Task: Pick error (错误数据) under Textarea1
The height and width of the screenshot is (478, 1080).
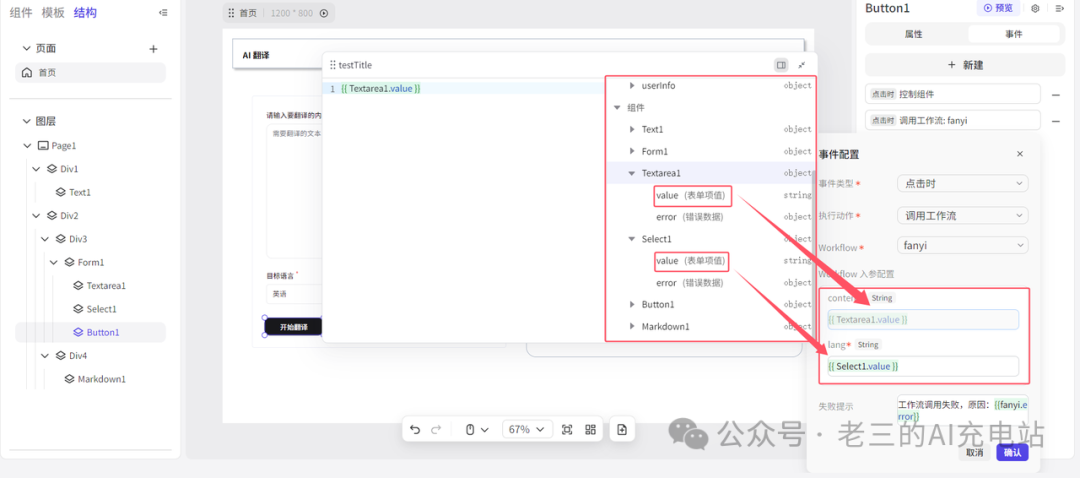Action: point(689,217)
